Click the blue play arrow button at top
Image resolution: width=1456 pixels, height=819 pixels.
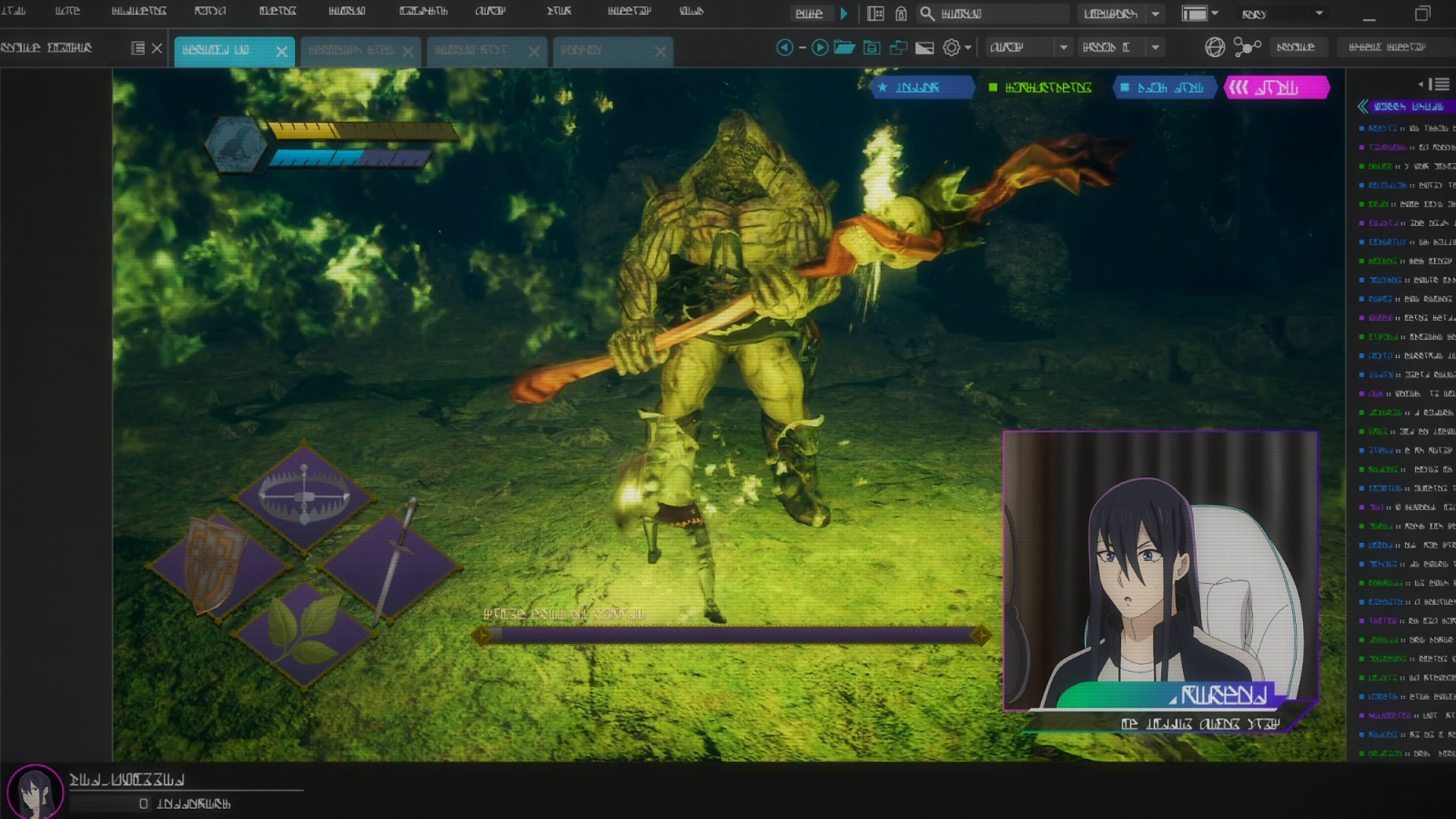click(843, 14)
